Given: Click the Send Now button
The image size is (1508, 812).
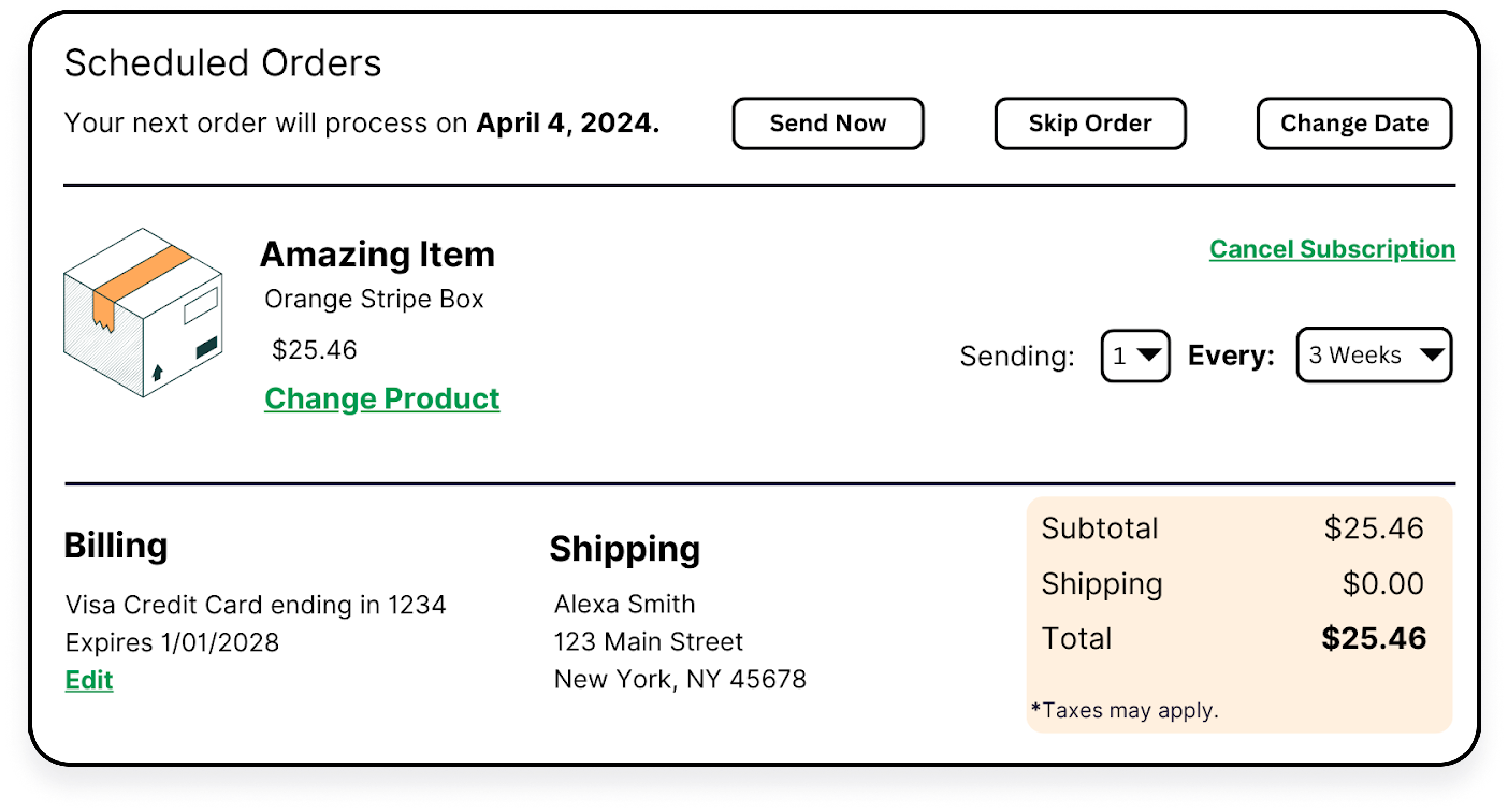Looking at the screenshot, I should click(x=828, y=124).
